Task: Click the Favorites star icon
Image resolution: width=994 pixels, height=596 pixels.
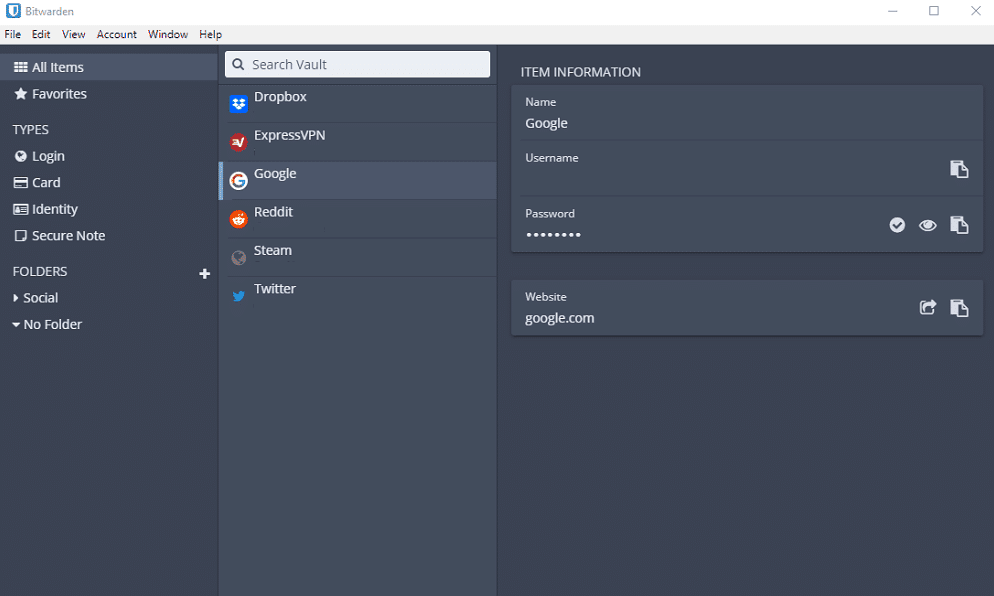Action: pyautogui.click(x=20, y=94)
